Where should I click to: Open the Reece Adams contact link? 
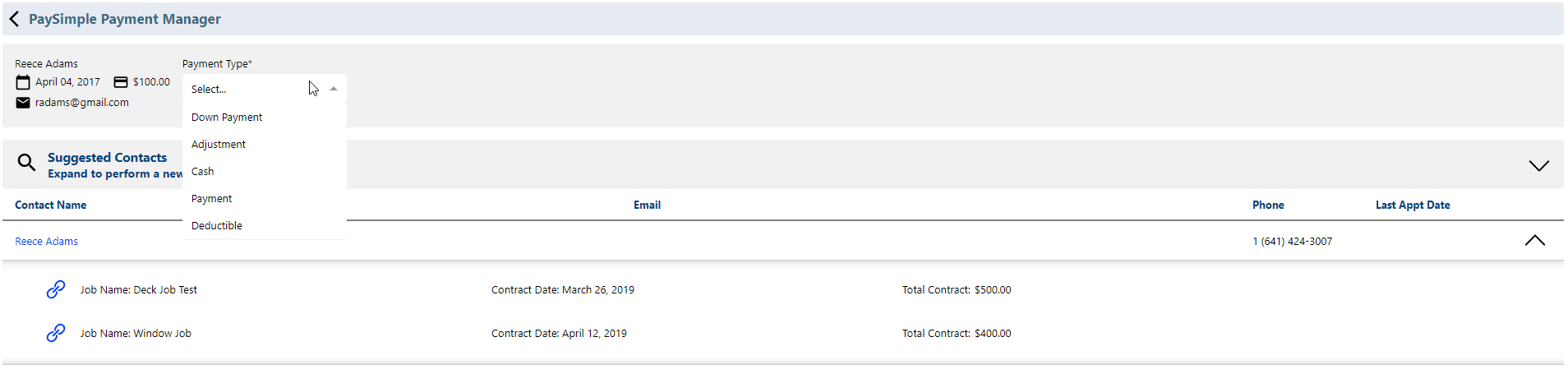click(x=47, y=242)
